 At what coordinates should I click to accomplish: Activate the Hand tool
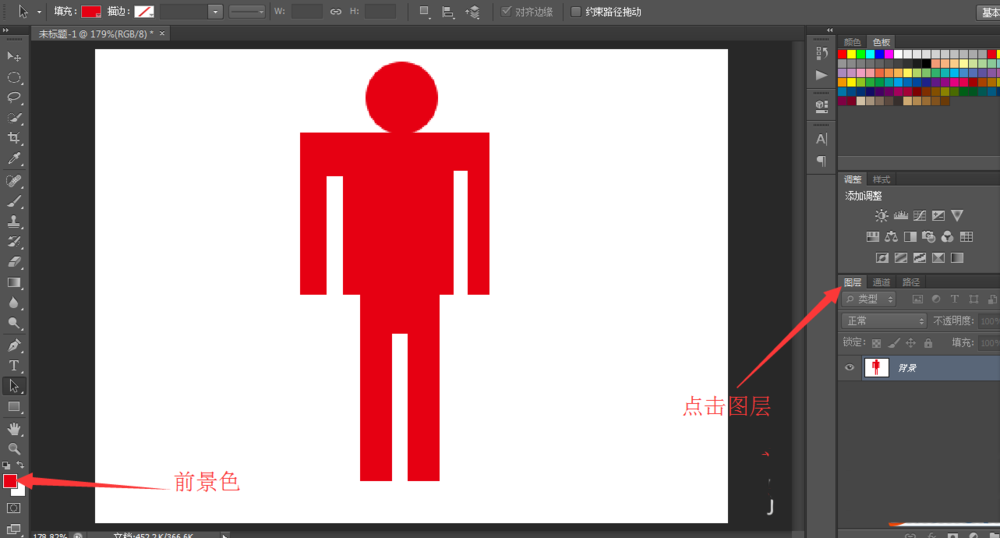[14, 428]
